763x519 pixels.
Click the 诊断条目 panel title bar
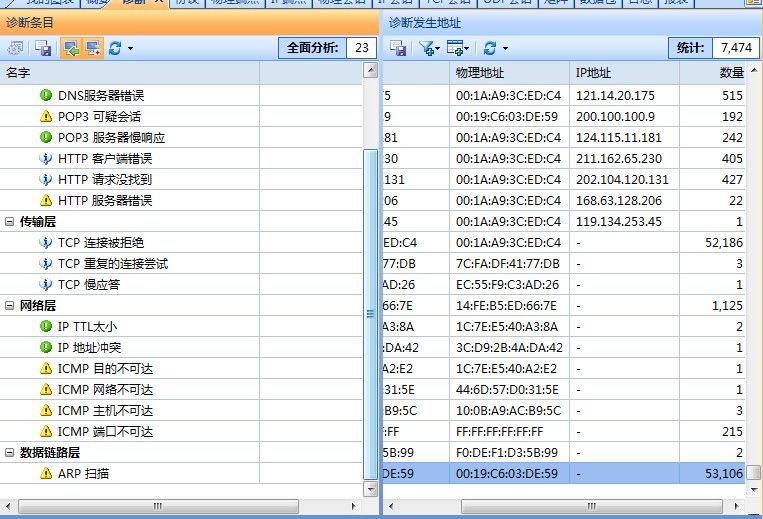[x=189, y=22]
